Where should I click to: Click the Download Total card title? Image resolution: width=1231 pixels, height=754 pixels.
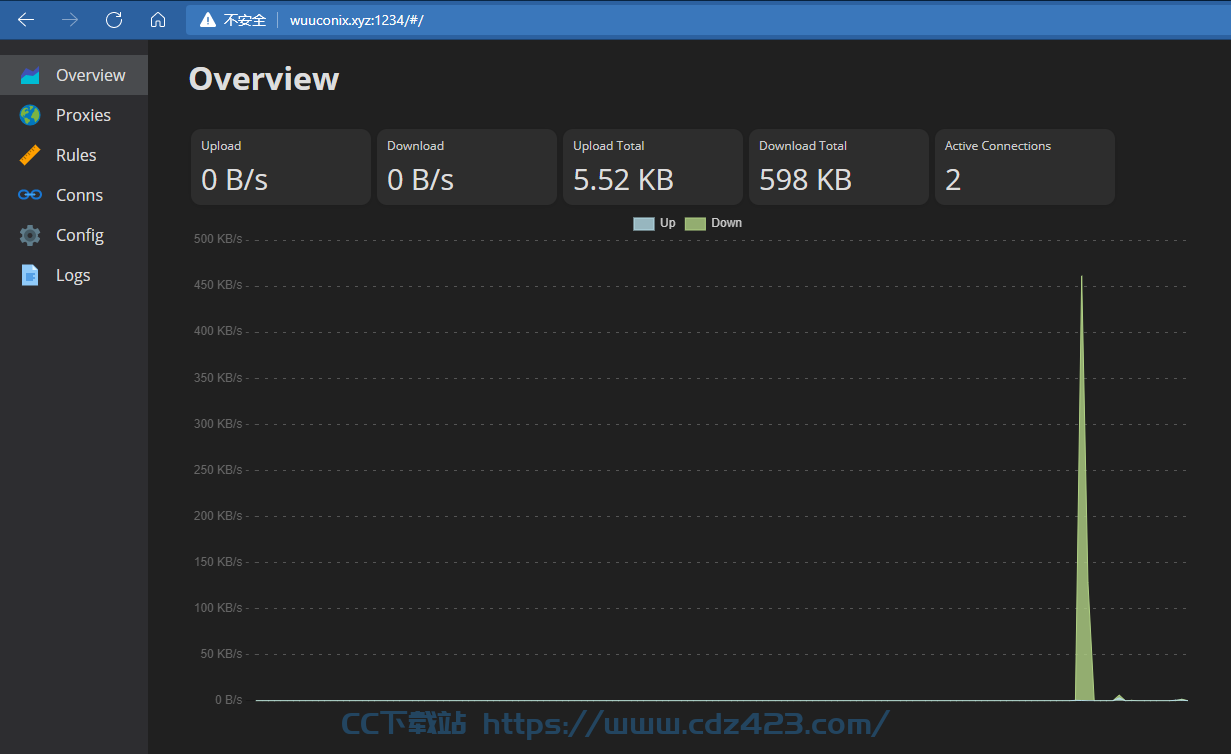tap(803, 146)
